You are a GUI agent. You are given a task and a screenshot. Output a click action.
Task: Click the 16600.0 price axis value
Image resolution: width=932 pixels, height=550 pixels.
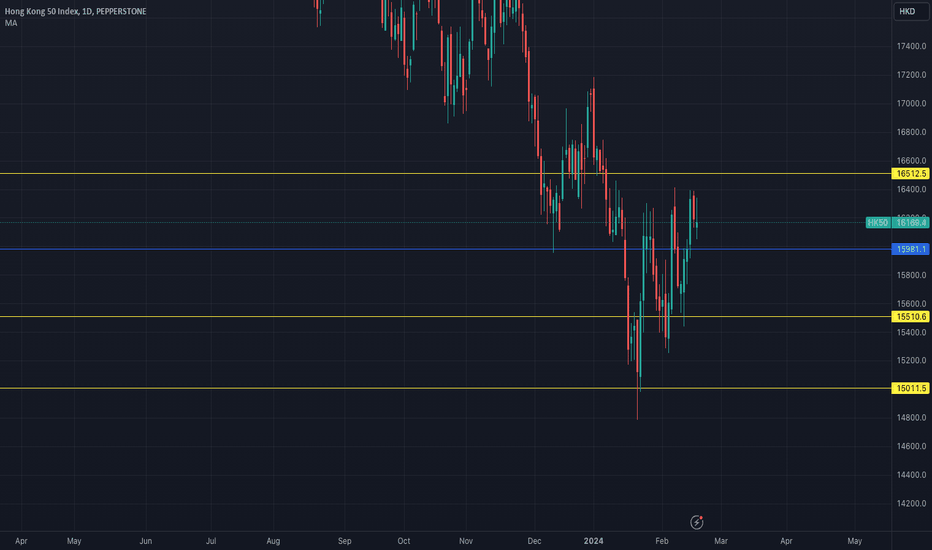click(911, 161)
